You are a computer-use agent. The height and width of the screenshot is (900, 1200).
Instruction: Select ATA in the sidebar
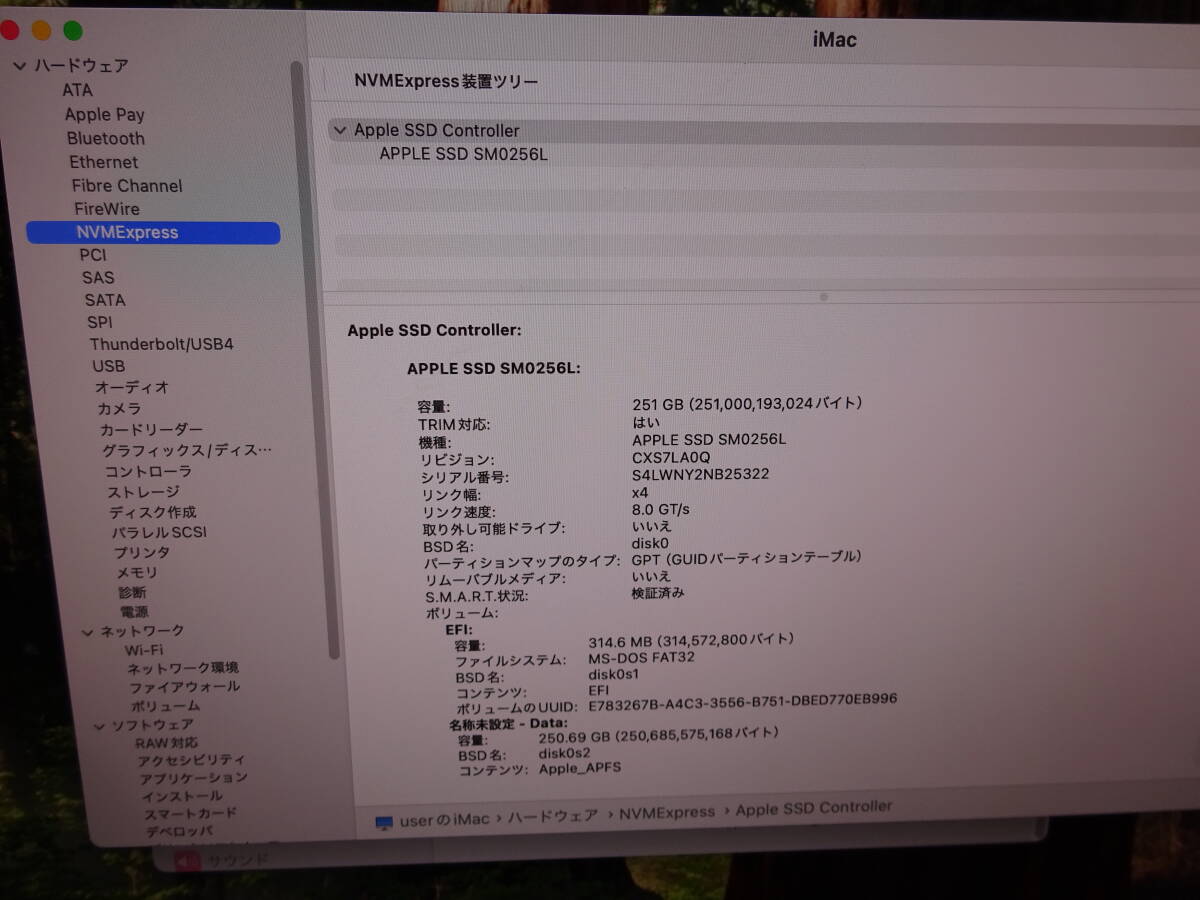point(77,90)
